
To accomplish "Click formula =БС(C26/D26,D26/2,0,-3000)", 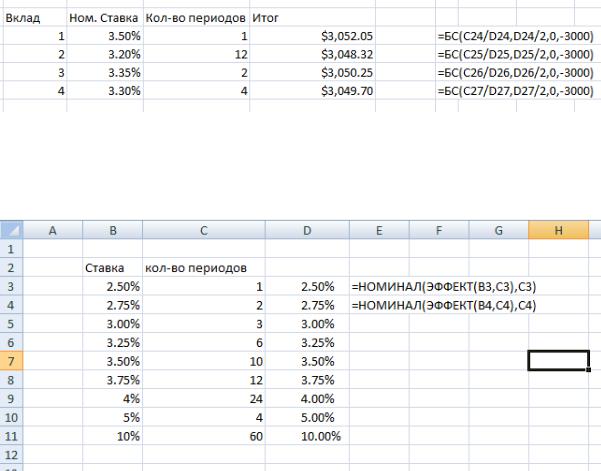I will pyautogui.click(x=516, y=72).
